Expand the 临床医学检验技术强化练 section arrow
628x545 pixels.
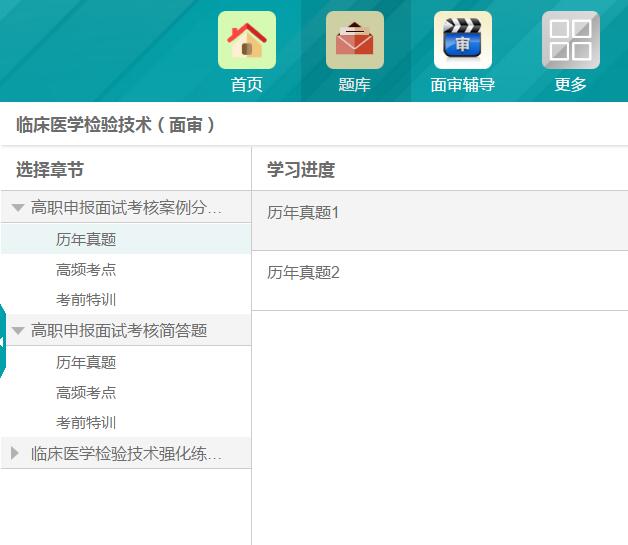pos(15,453)
